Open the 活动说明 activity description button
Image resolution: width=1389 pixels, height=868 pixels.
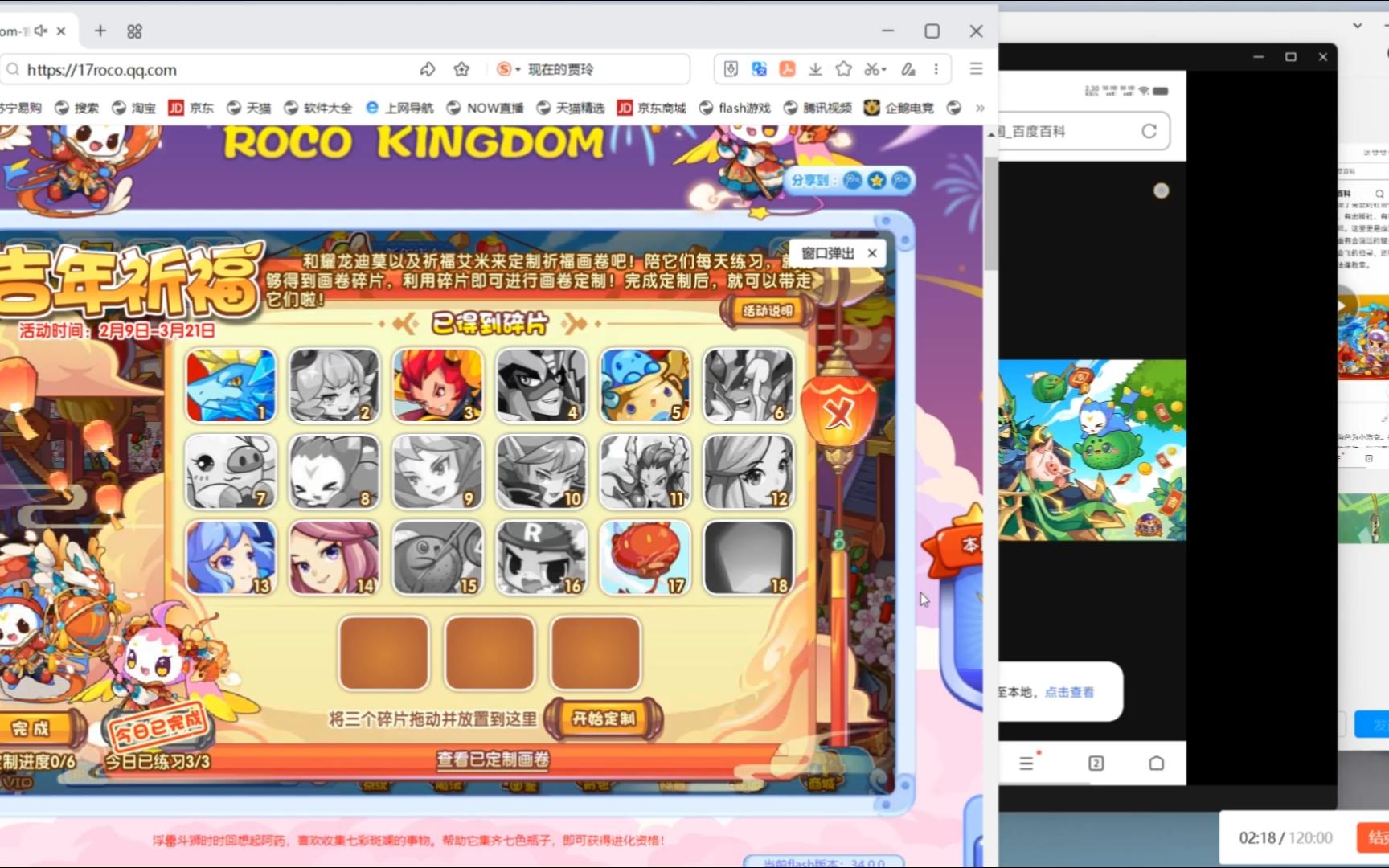[x=767, y=310]
